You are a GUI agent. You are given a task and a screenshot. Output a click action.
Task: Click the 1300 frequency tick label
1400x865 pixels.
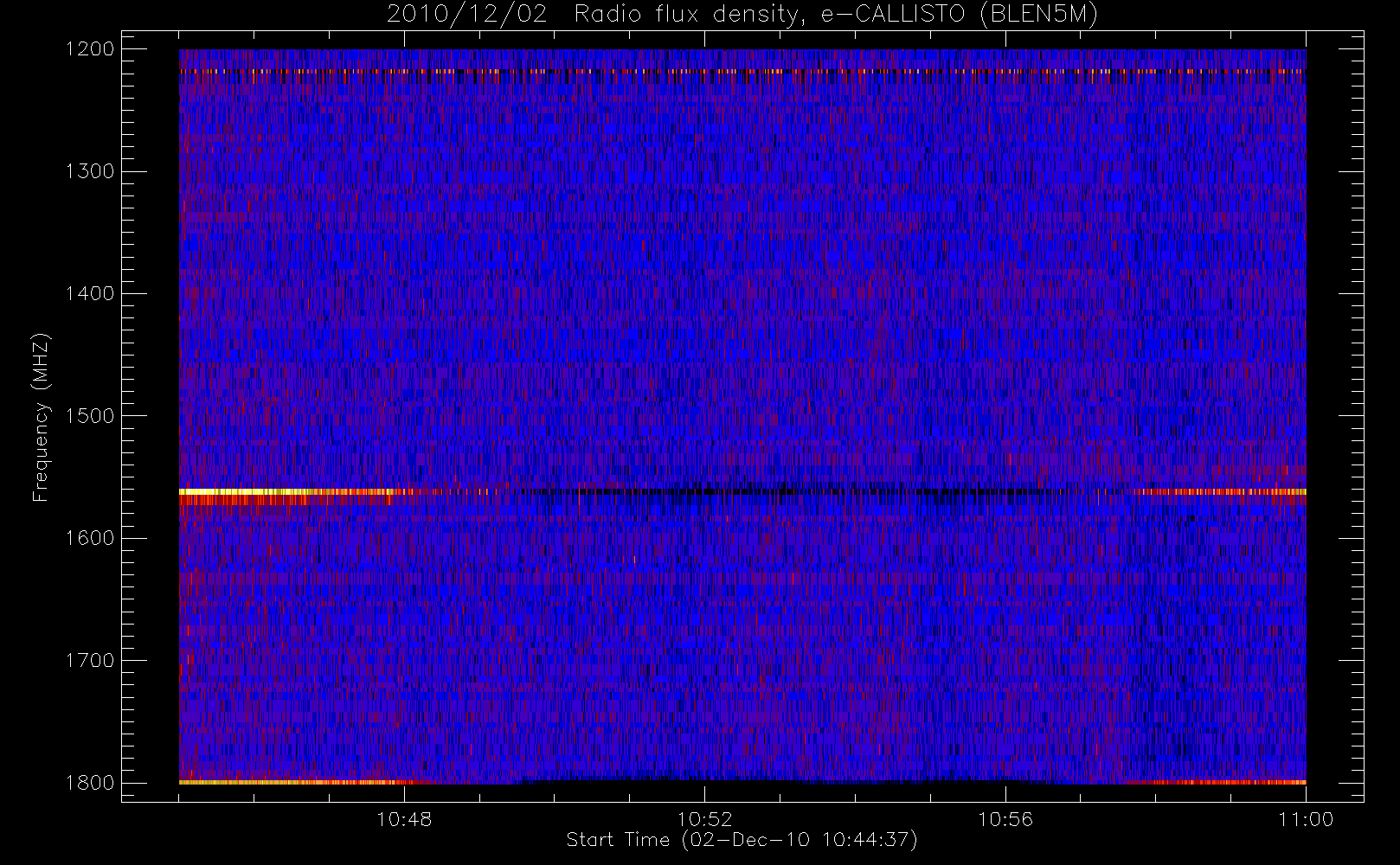pyautogui.click(x=90, y=171)
